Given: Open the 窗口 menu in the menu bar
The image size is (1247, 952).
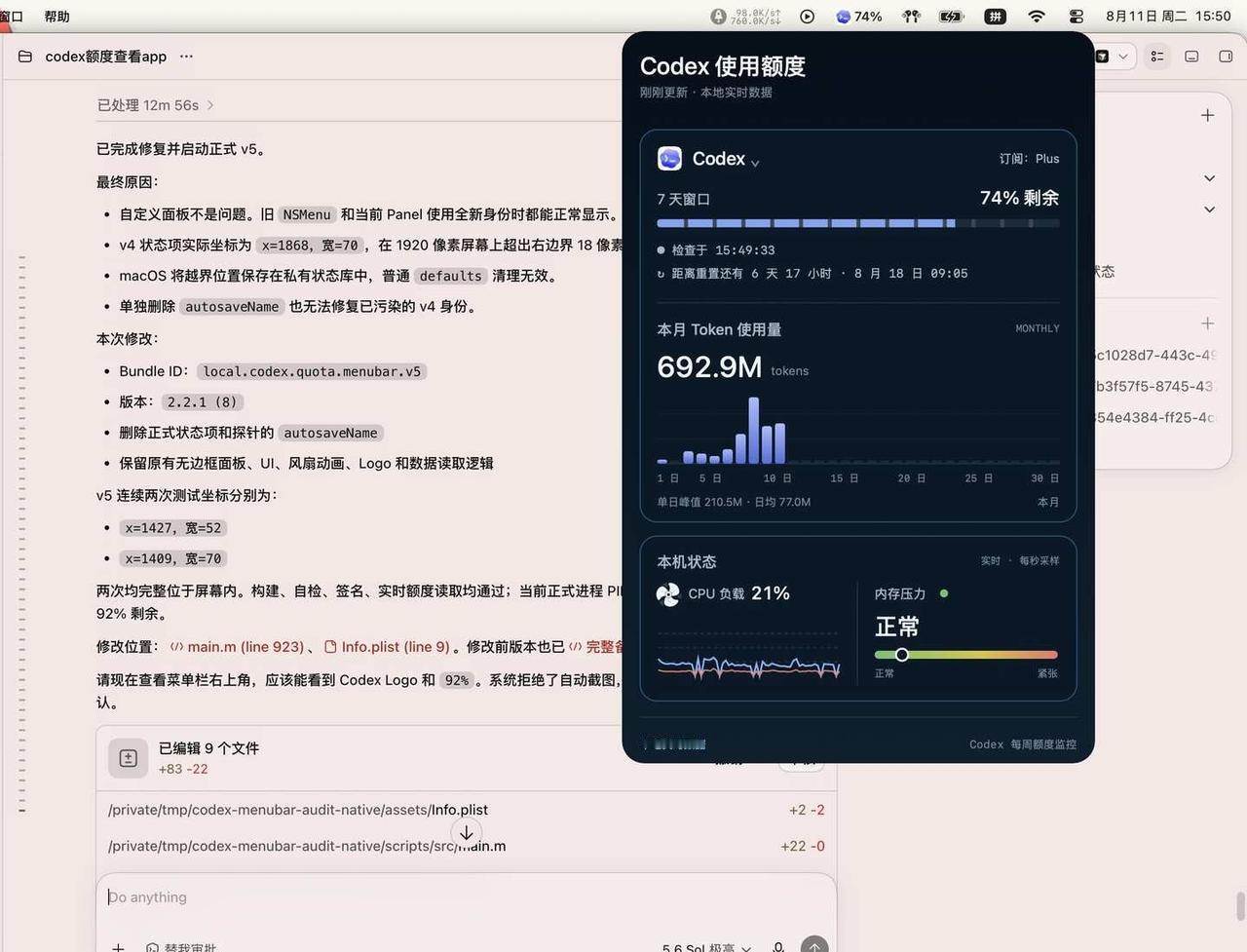Looking at the screenshot, I should [12, 16].
